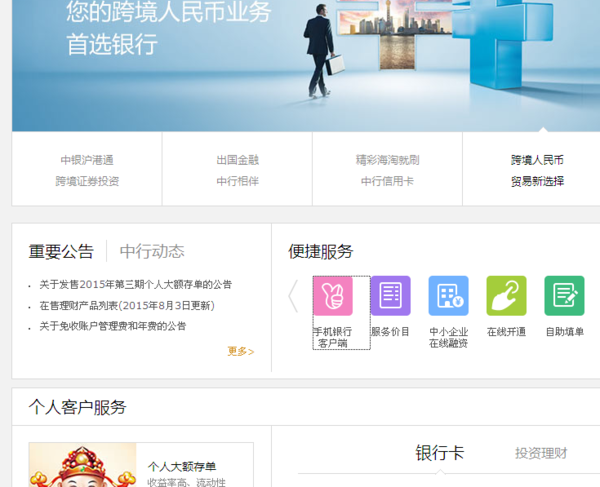This screenshot has width=600, height=487.
Task: Open the 个人大额存单 promo thumbnail
Action: click(x=83, y=465)
